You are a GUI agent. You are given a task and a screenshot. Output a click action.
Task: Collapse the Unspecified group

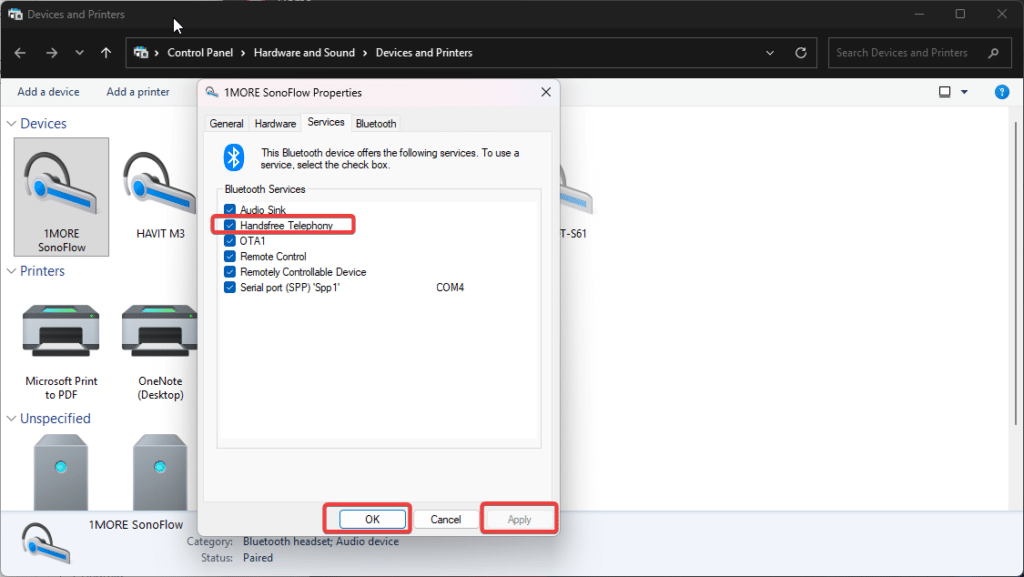pos(11,418)
